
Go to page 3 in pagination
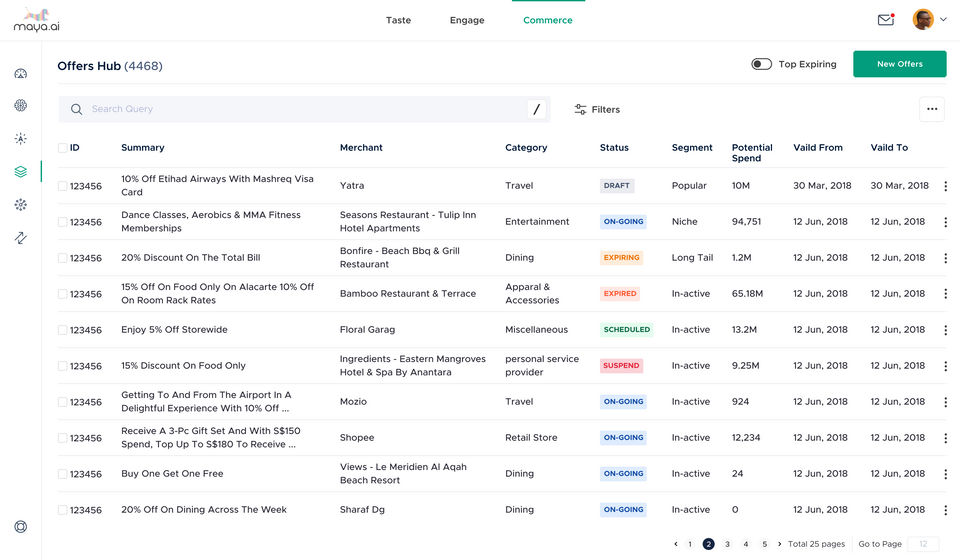[727, 544]
